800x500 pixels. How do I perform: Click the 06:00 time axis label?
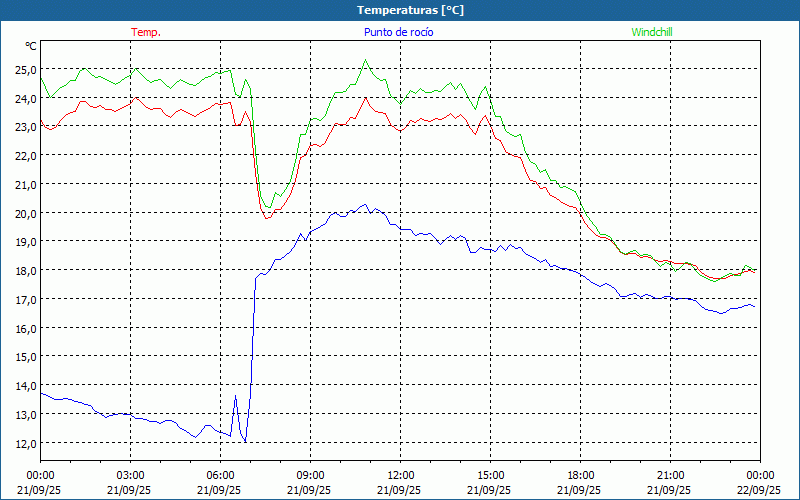point(220,475)
